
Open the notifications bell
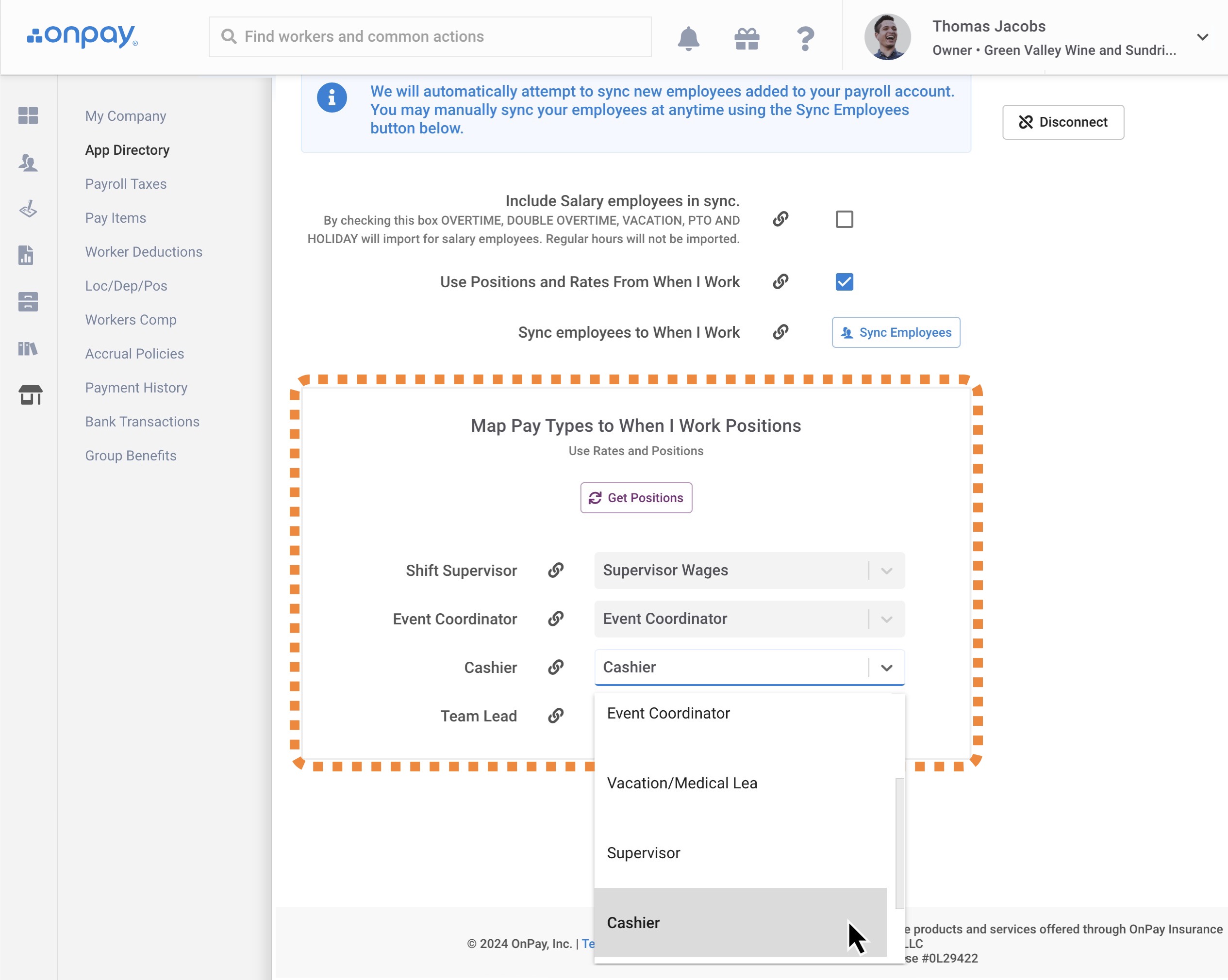coord(688,38)
